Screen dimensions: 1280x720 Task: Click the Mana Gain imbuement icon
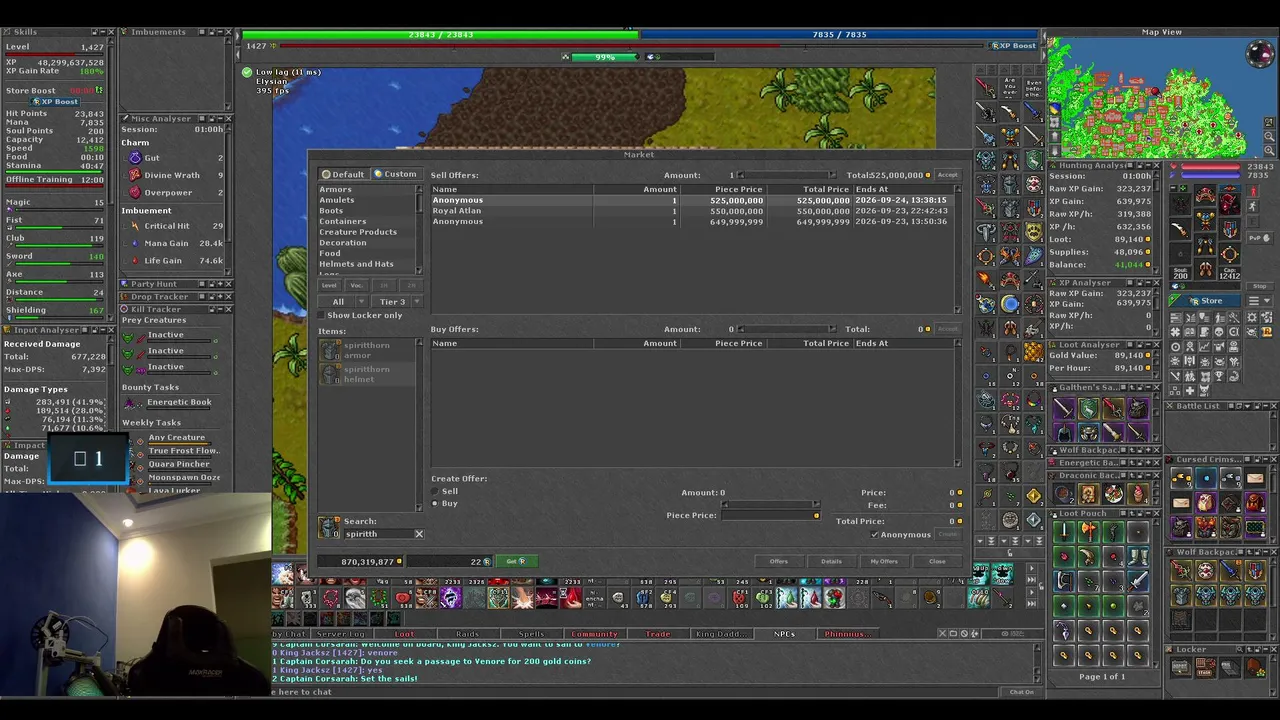tap(135, 243)
